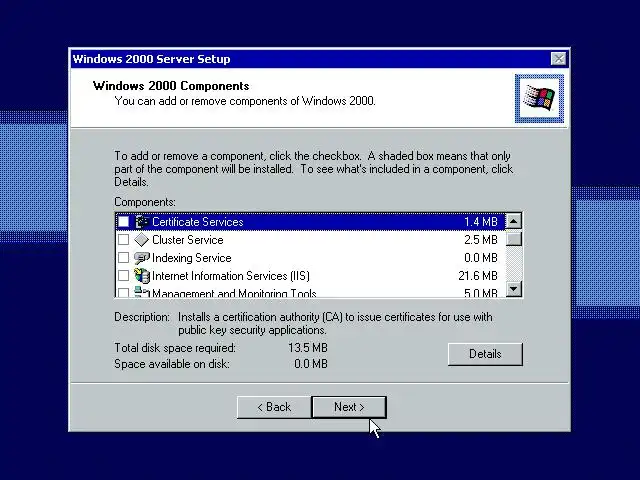Click the Cluster Service diamond icon
640x480 pixels.
pos(141,240)
